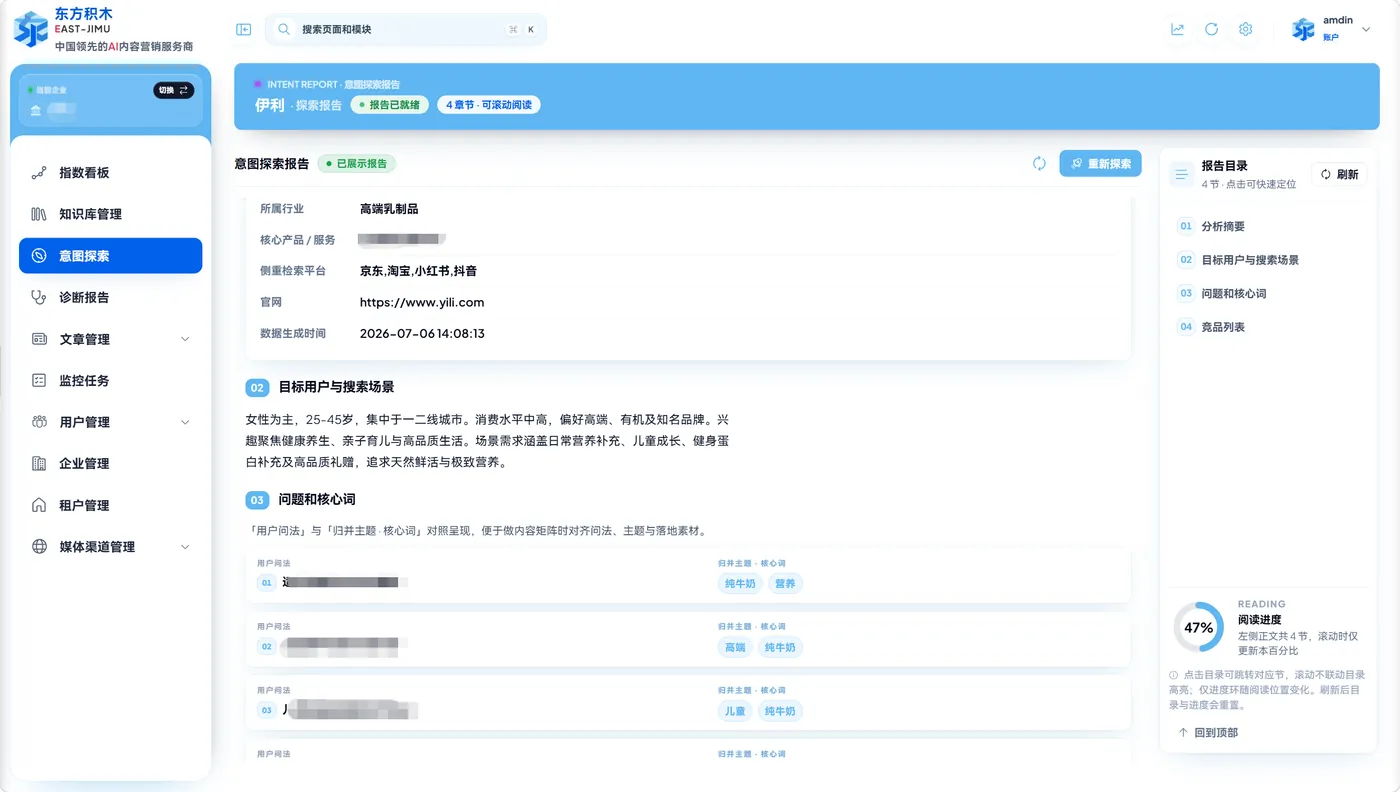This screenshot has width=1400, height=792.
Task: Click the 知识库管理 books icon
Action: (x=39, y=214)
